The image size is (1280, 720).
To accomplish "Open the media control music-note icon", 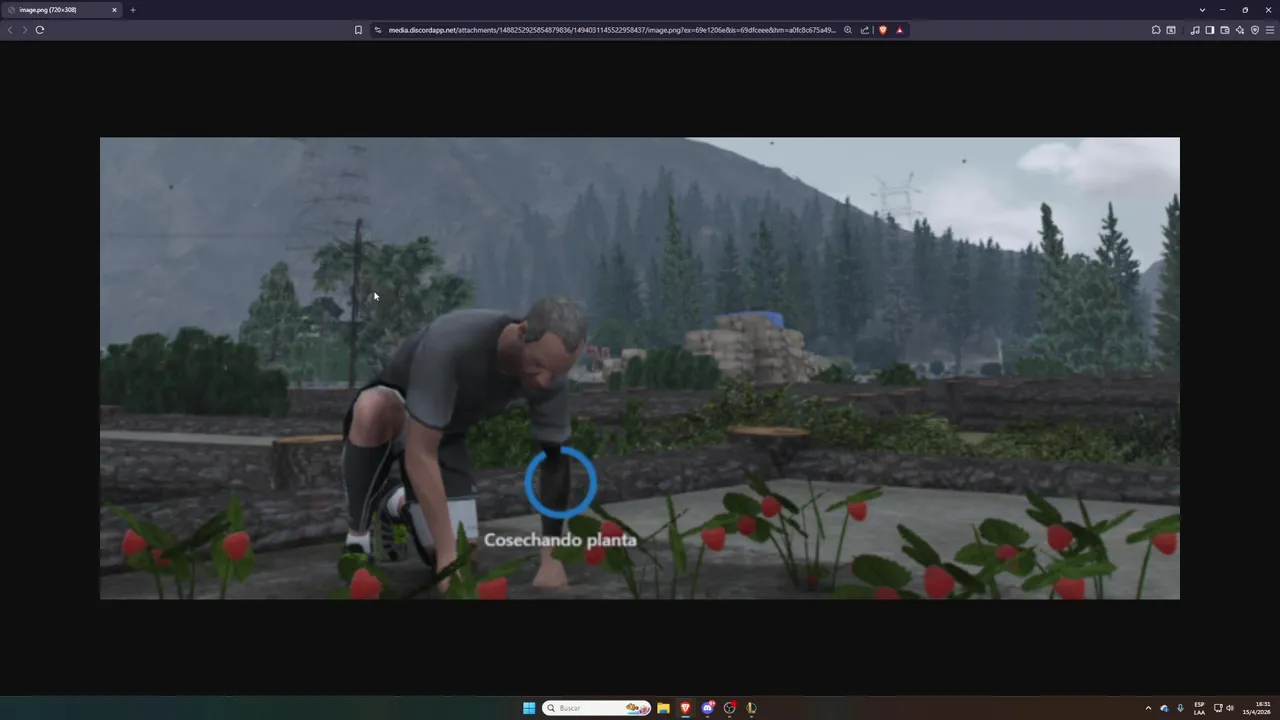I will click(x=1195, y=30).
